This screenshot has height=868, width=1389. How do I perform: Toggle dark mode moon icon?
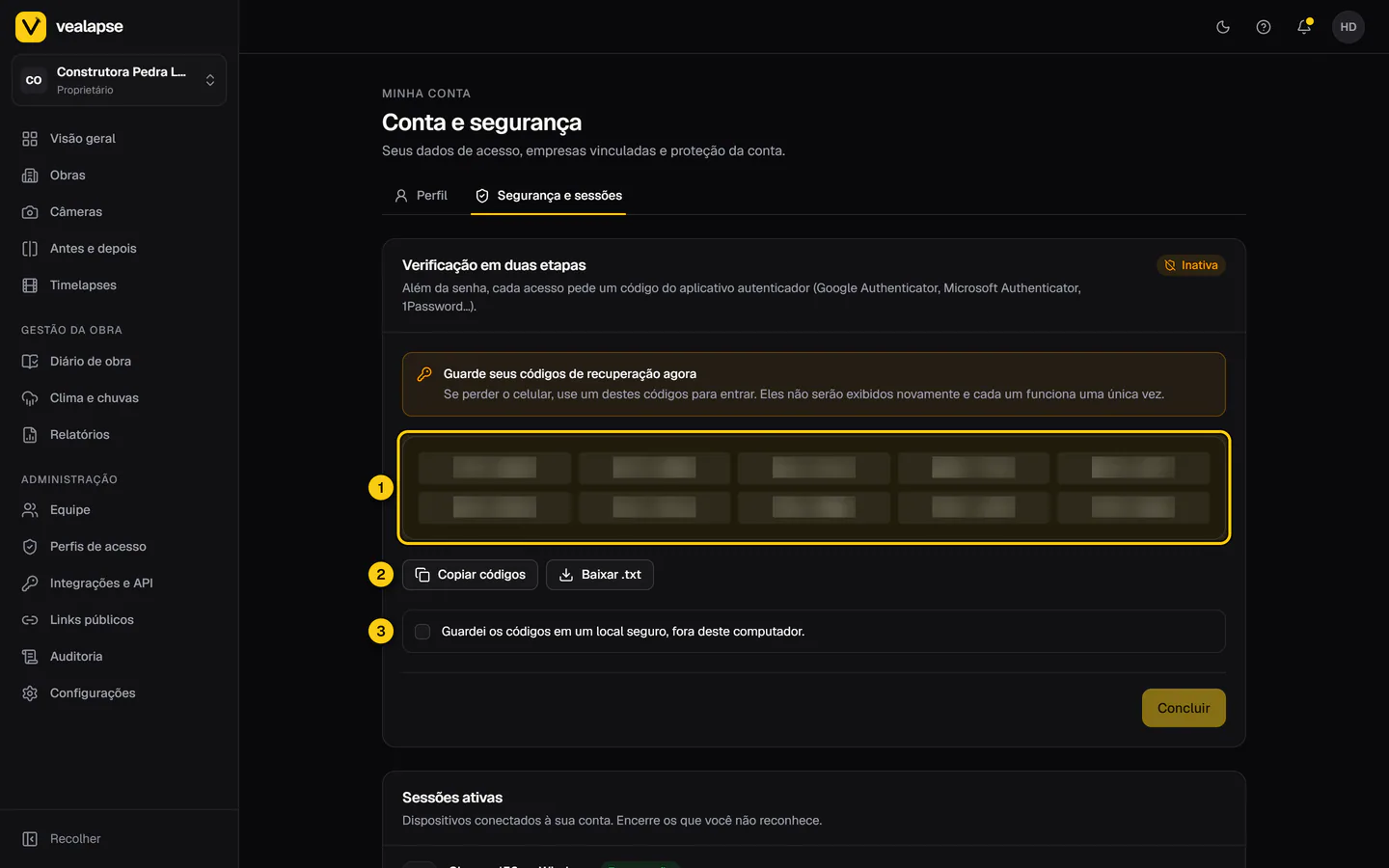tap(1223, 27)
